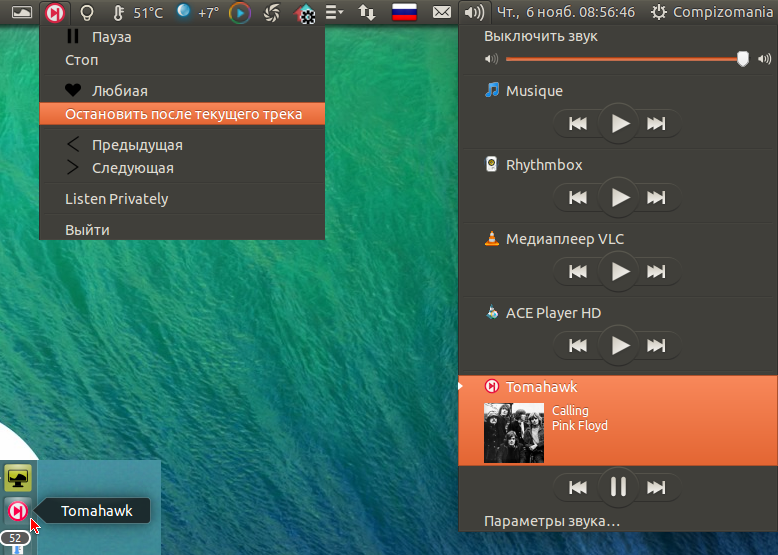Open the envelope messaging indicator
This screenshot has height=555, width=778.
pyautogui.click(x=442, y=12)
